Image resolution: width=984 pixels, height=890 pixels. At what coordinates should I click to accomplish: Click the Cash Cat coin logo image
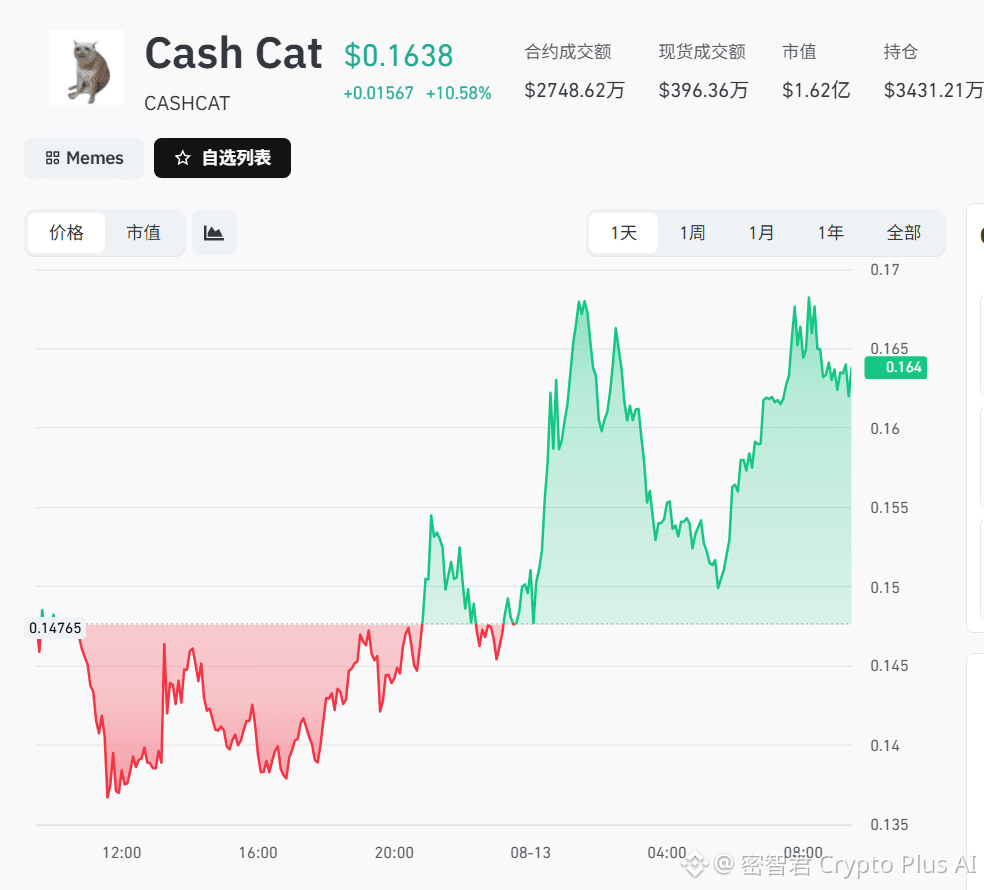[87, 68]
